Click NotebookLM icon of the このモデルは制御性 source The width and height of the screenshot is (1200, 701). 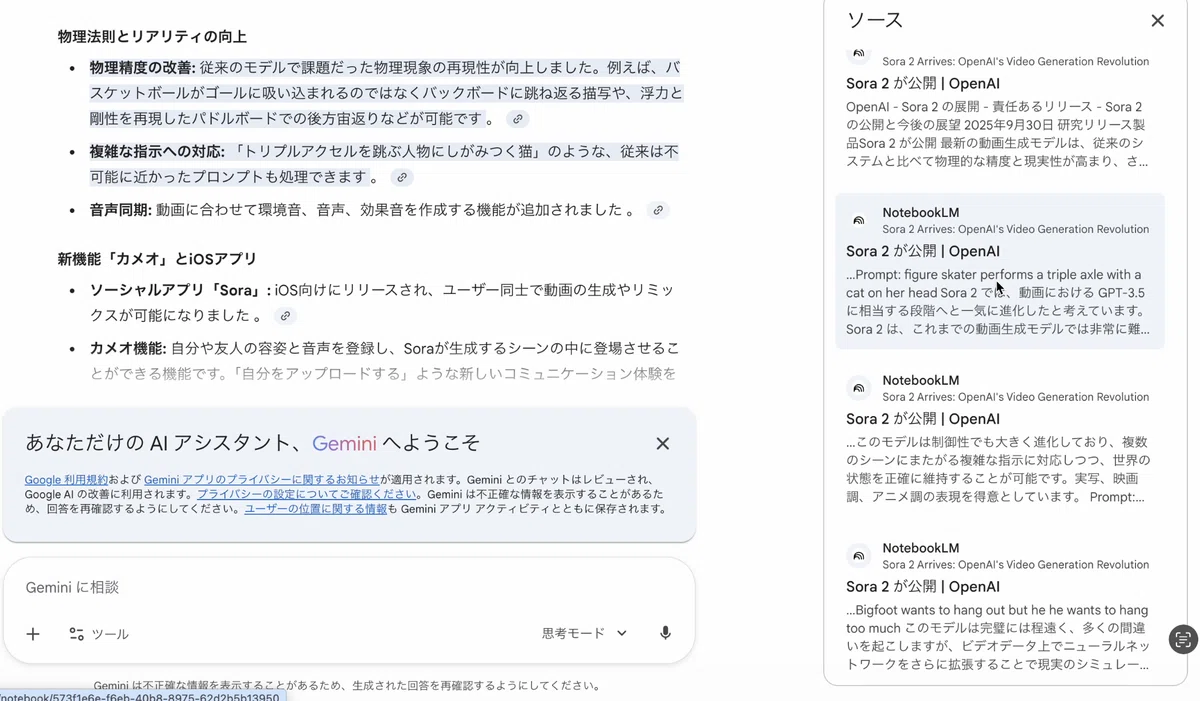(x=859, y=388)
